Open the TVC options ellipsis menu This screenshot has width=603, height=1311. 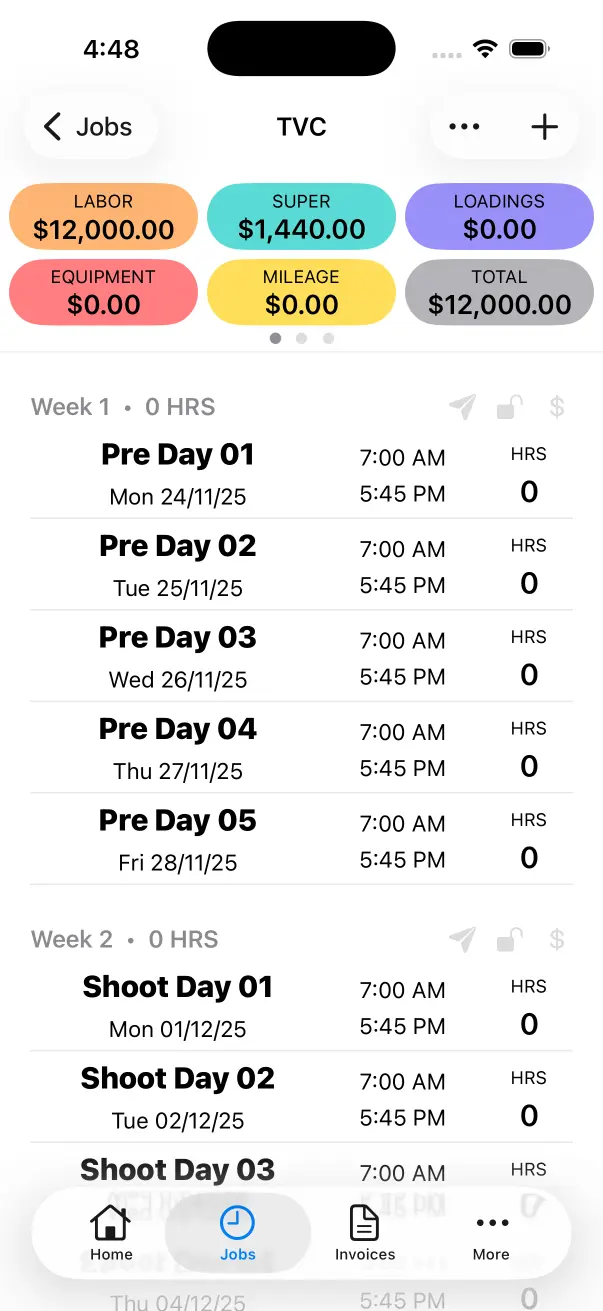[464, 126]
